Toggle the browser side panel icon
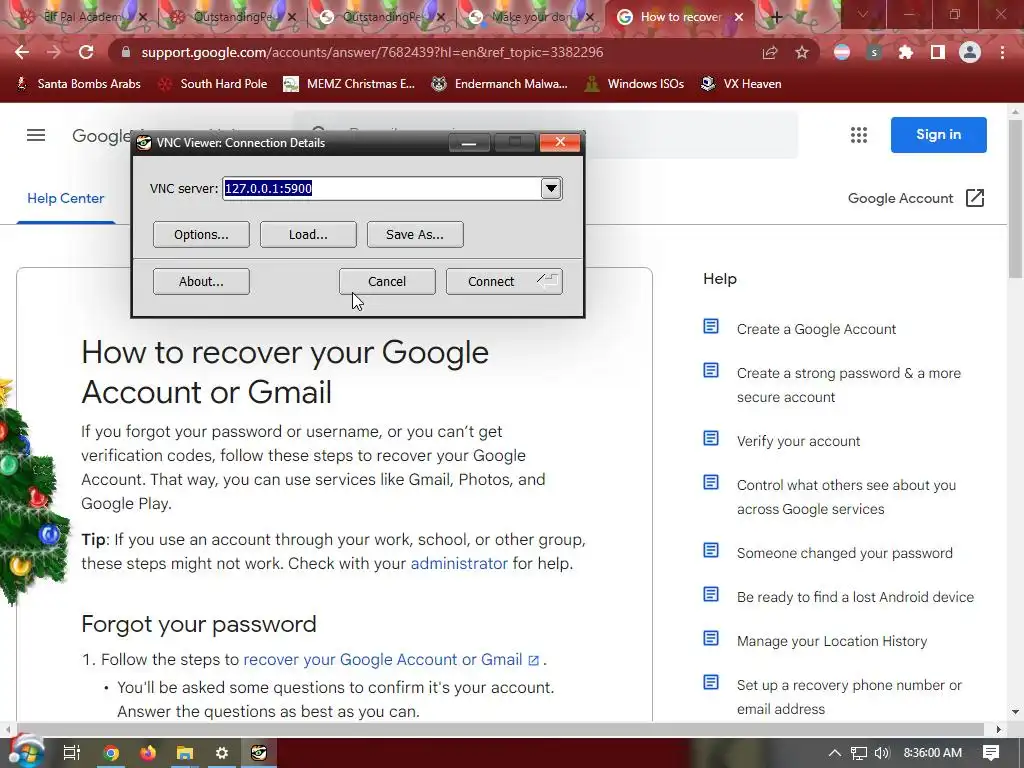This screenshot has width=1024, height=768. point(938,52)
